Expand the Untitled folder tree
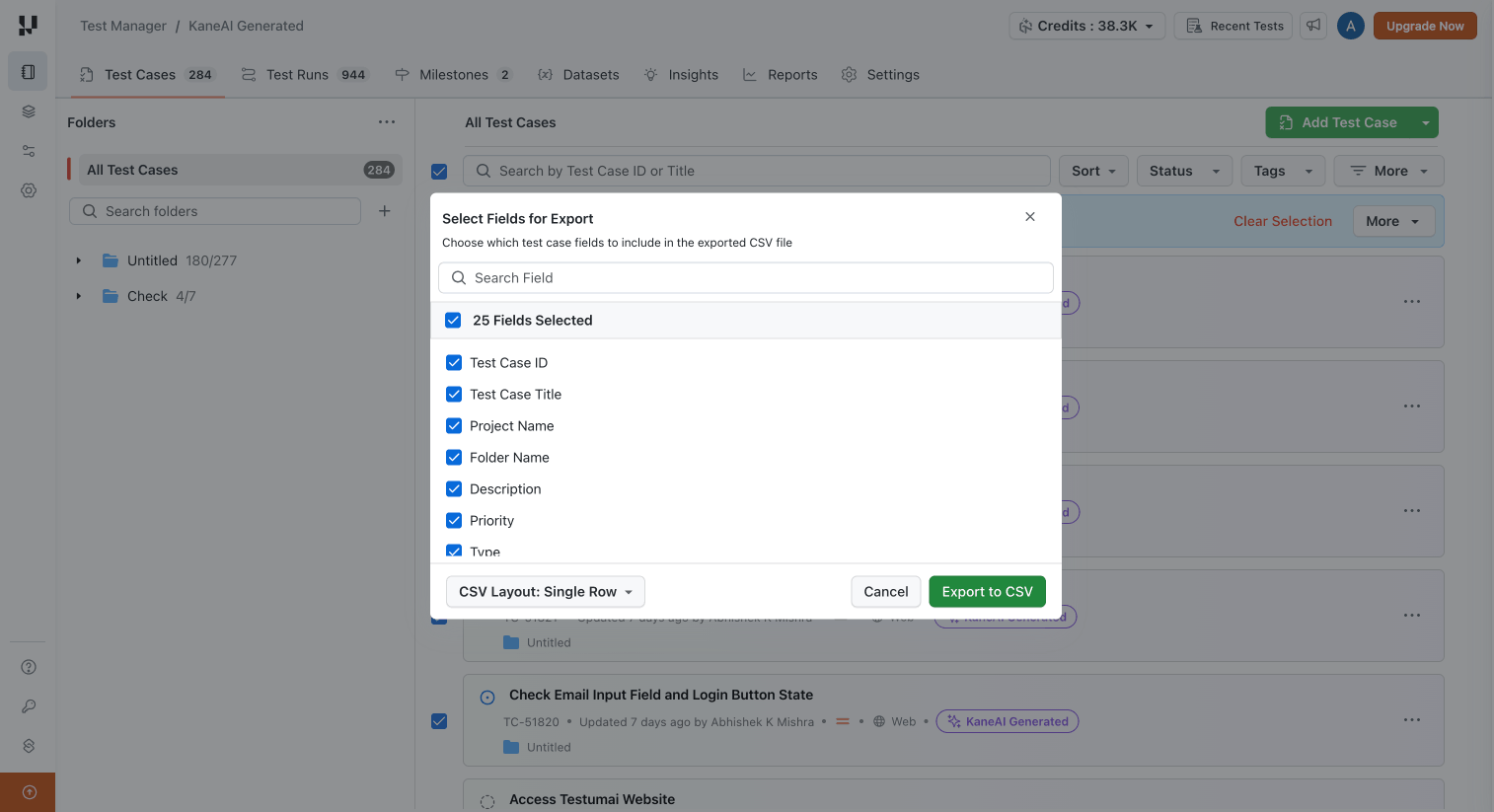Viewport: 1494px width, 812px height. (x=79, y=260)
